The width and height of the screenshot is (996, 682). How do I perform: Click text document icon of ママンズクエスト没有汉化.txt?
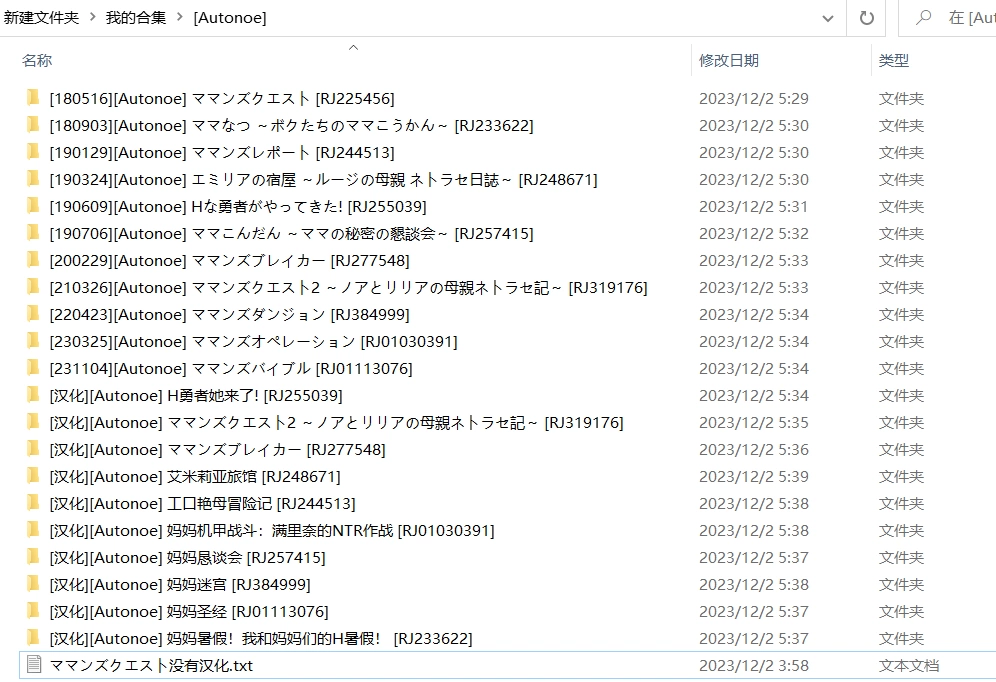[34, 665]
